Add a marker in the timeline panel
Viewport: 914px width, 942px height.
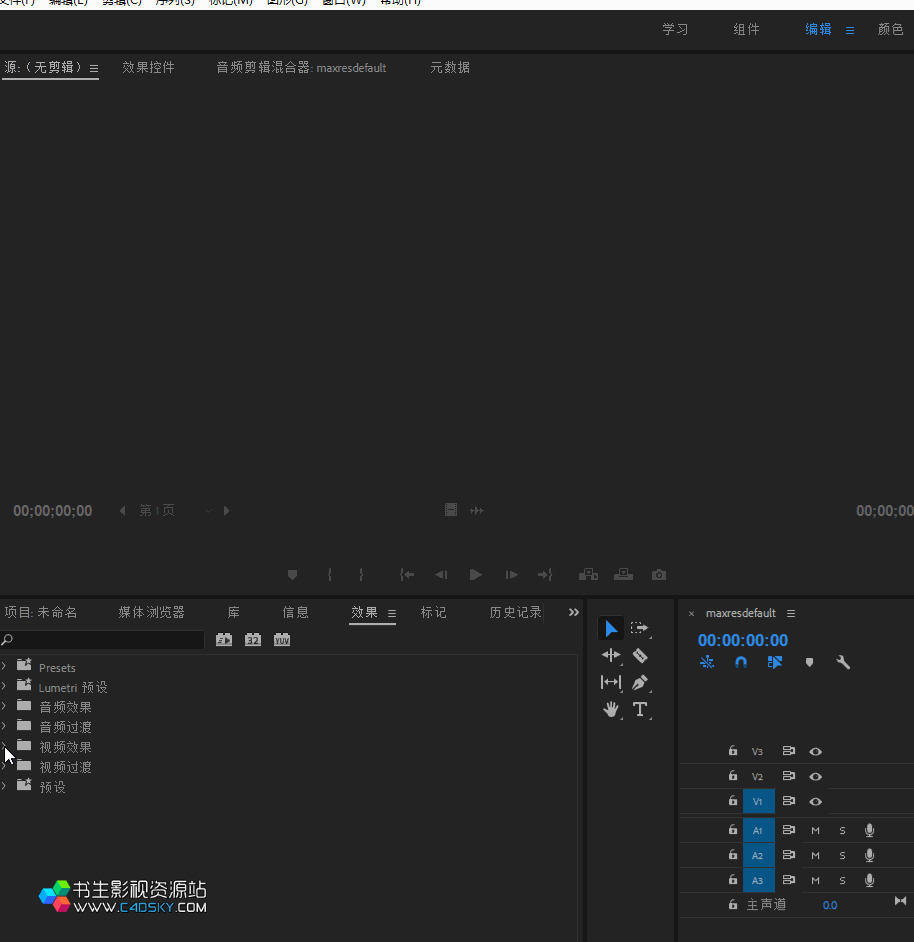(x=809, y=662)
